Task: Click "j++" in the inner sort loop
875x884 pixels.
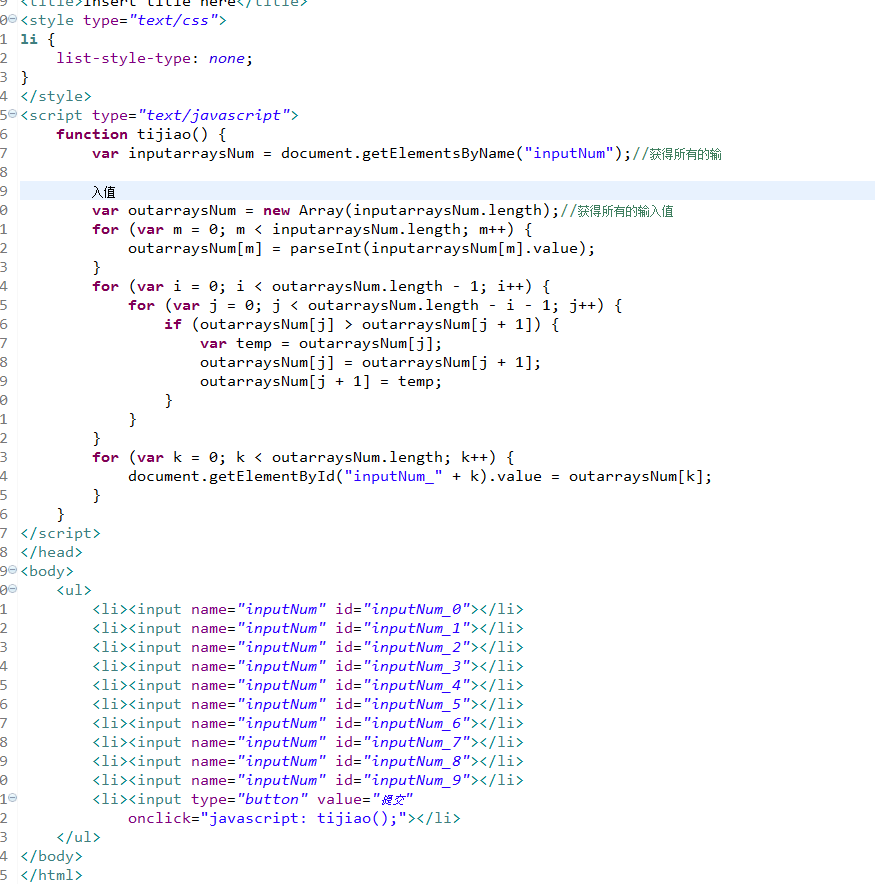Action: (x=582, y=306)
